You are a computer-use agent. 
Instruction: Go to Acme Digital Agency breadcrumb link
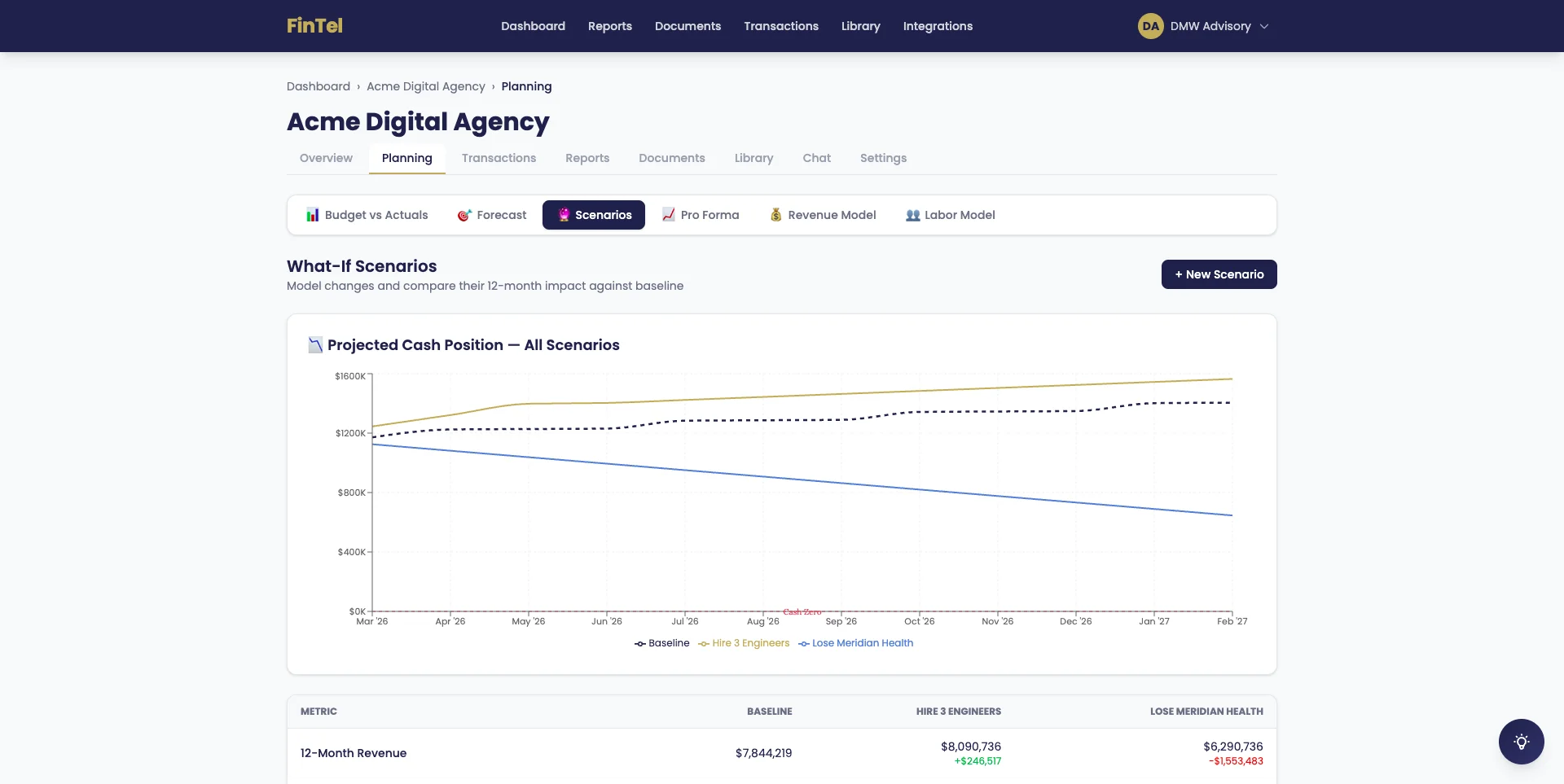[425, 86]
